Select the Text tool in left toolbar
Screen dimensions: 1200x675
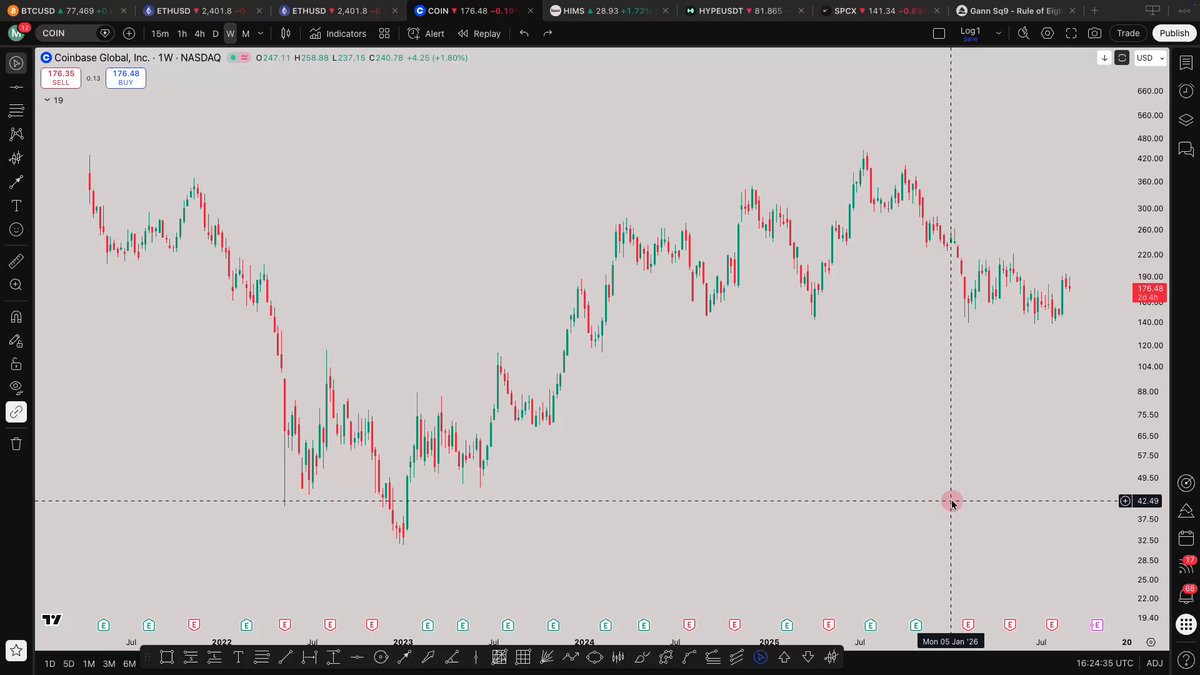[x=16, y=205]
